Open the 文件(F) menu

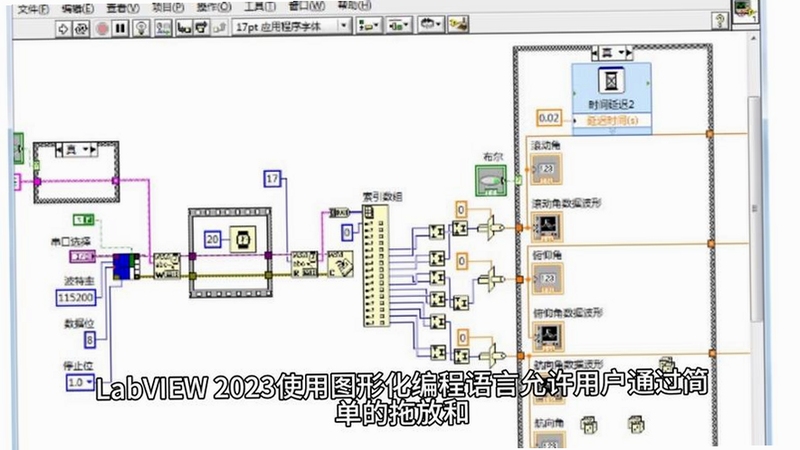pyautogui.click(x=33, y=9)
